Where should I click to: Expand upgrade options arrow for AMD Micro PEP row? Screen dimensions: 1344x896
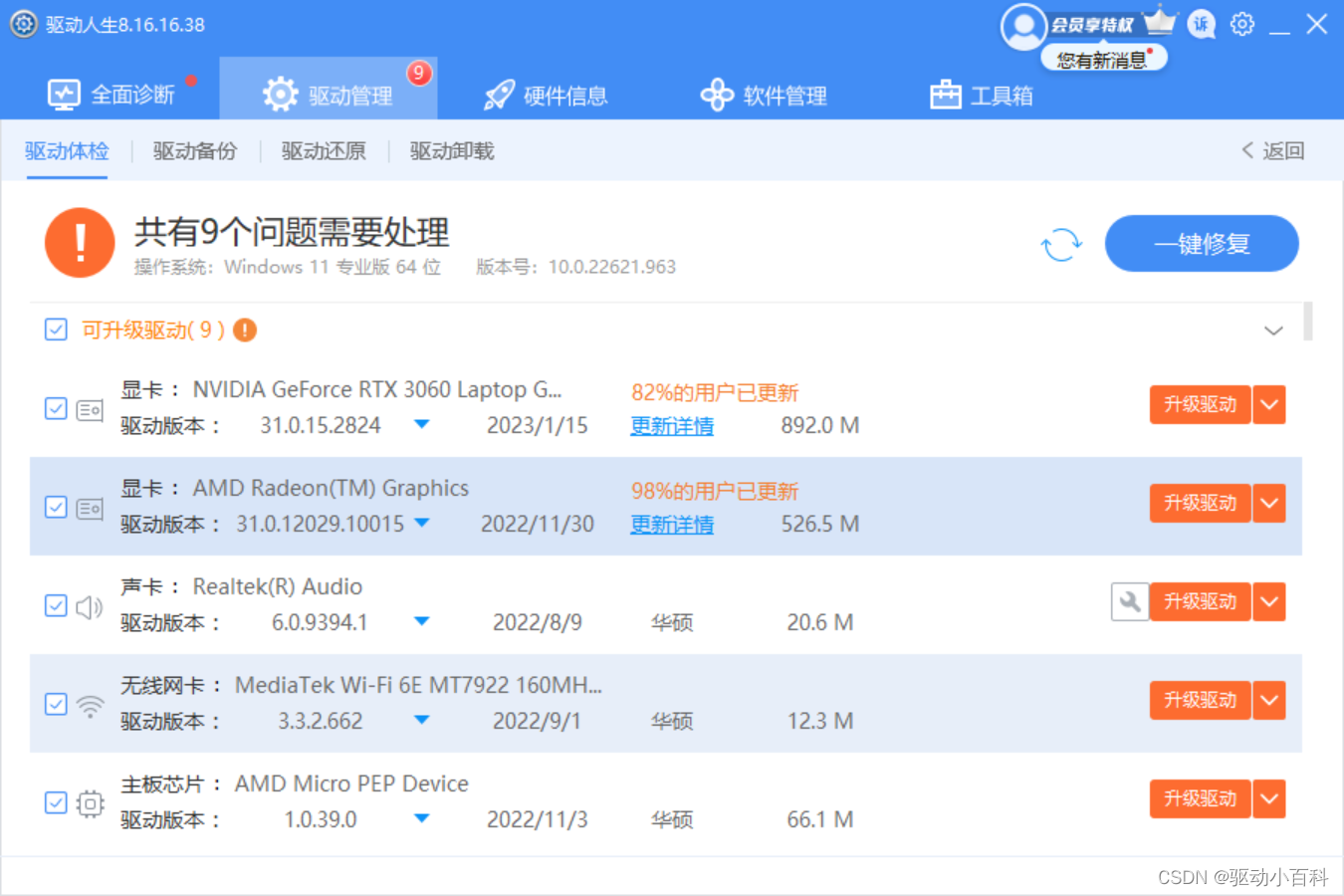pyautogui.click(x=1269, y=799)
